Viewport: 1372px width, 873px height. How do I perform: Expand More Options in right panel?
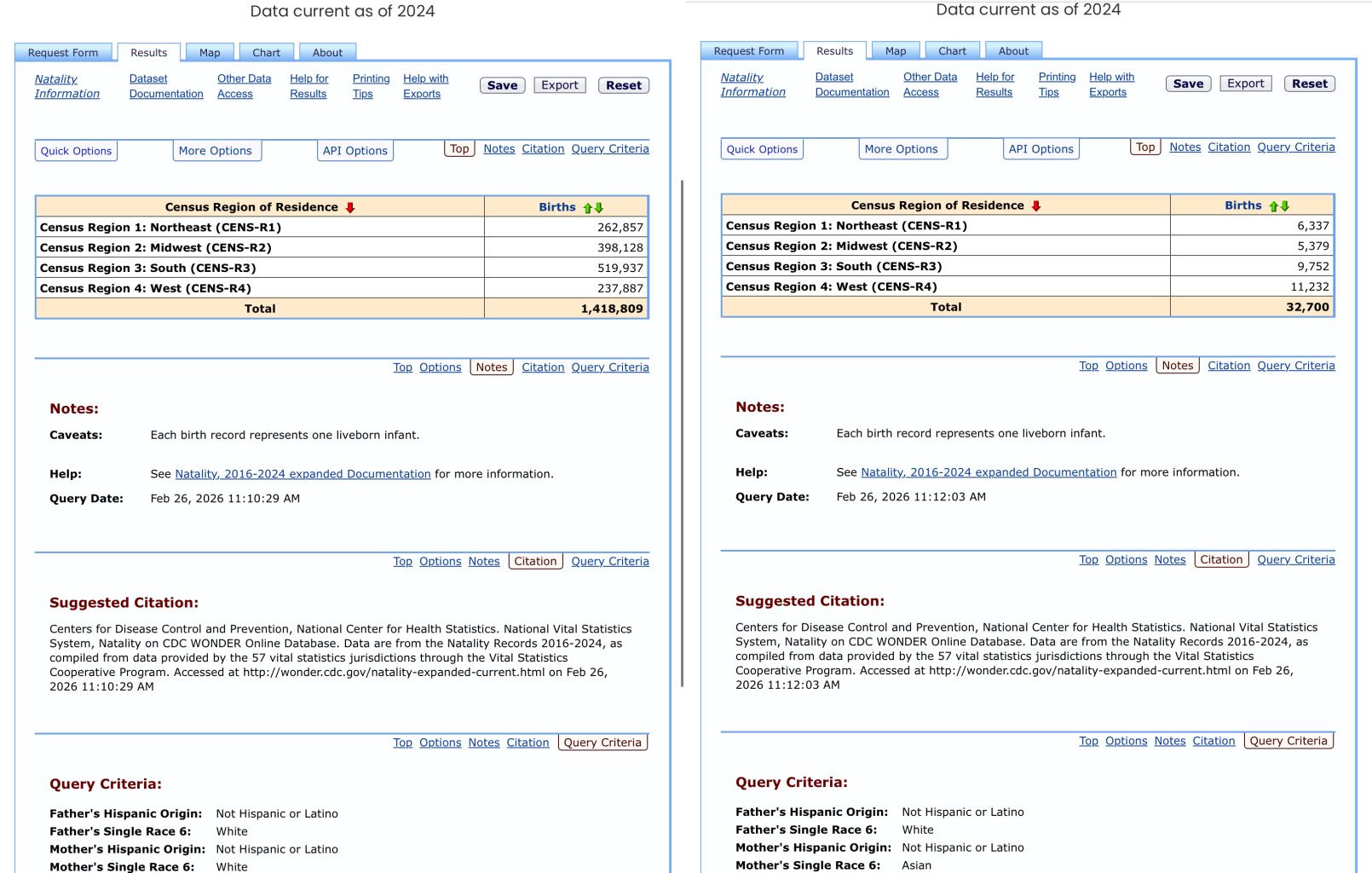click(902, 149)
